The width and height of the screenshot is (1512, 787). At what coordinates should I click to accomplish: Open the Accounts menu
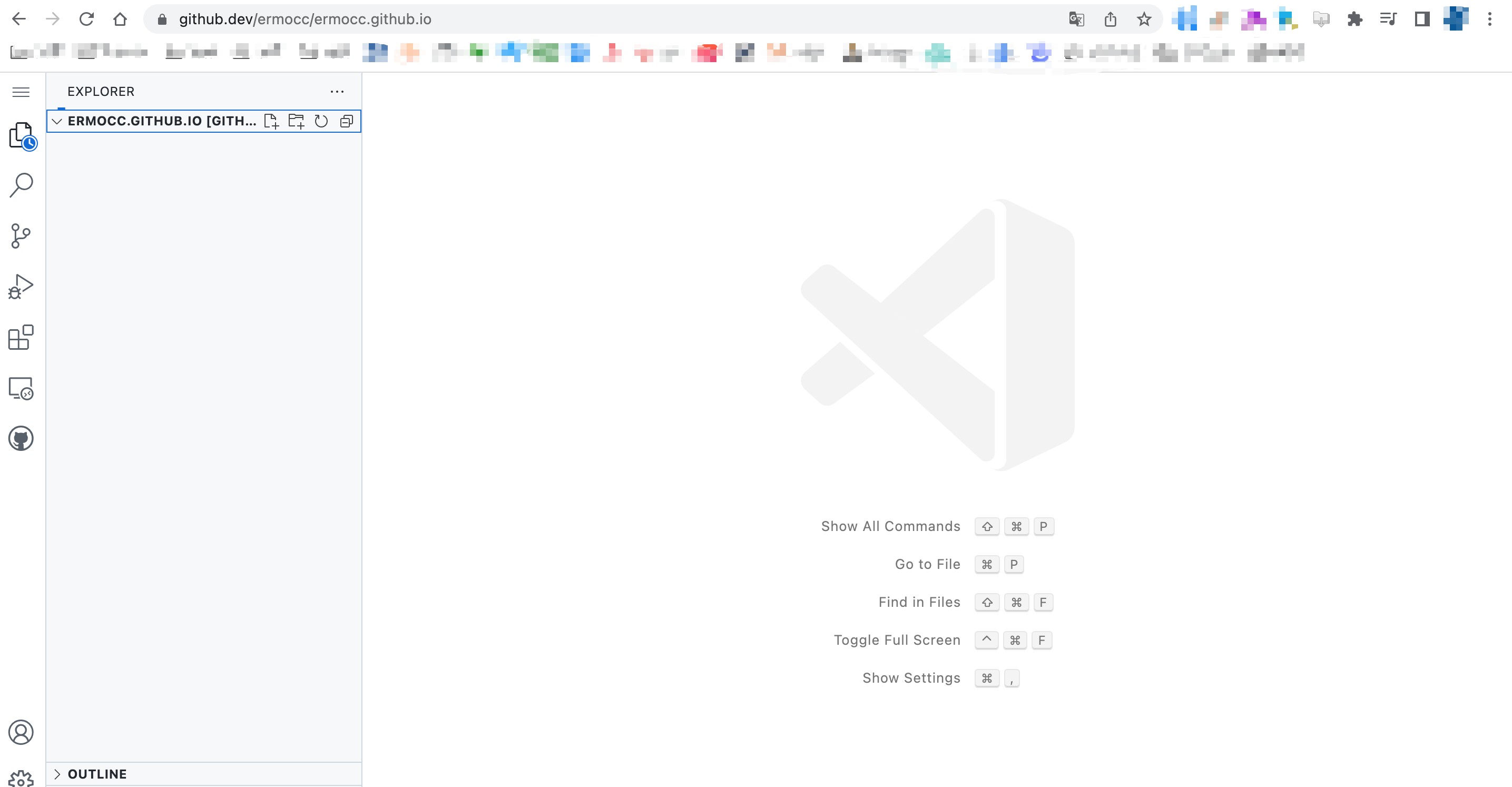coord(21,732)
